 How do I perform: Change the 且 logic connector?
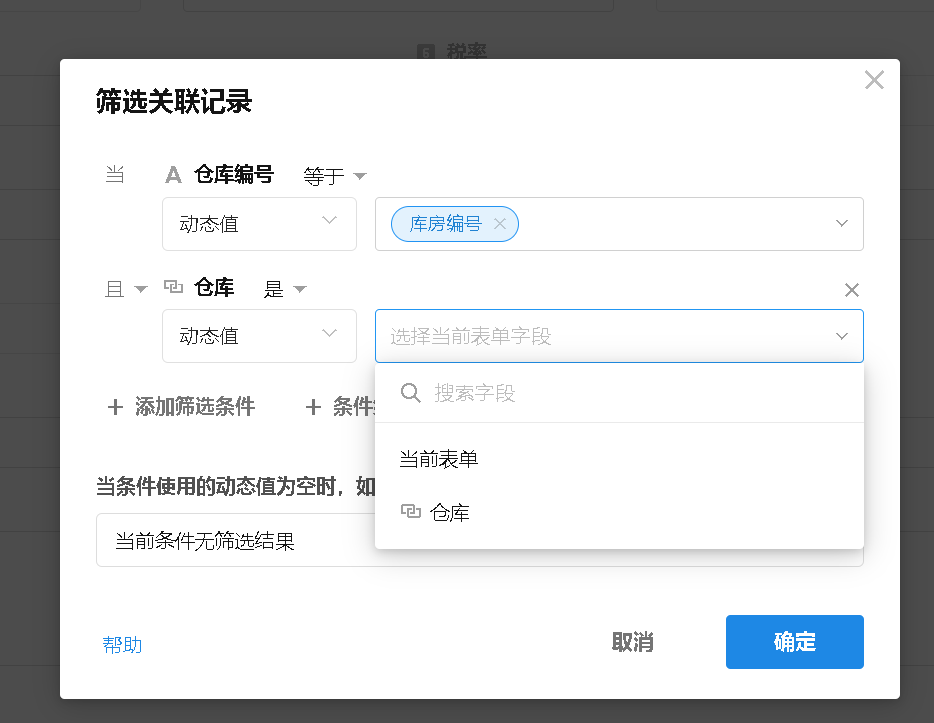click(x=126, y=290)
